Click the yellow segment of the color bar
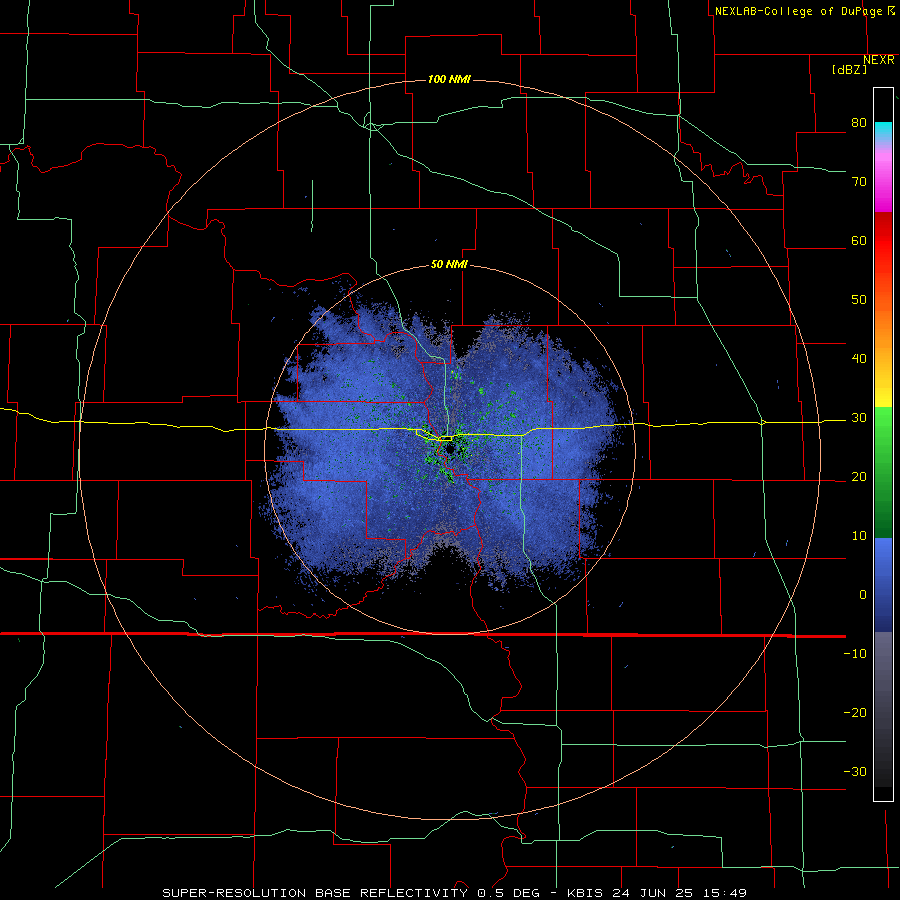The height and width of the screenshot is (900, 900). pyautogui.click(x=883, y=393)
